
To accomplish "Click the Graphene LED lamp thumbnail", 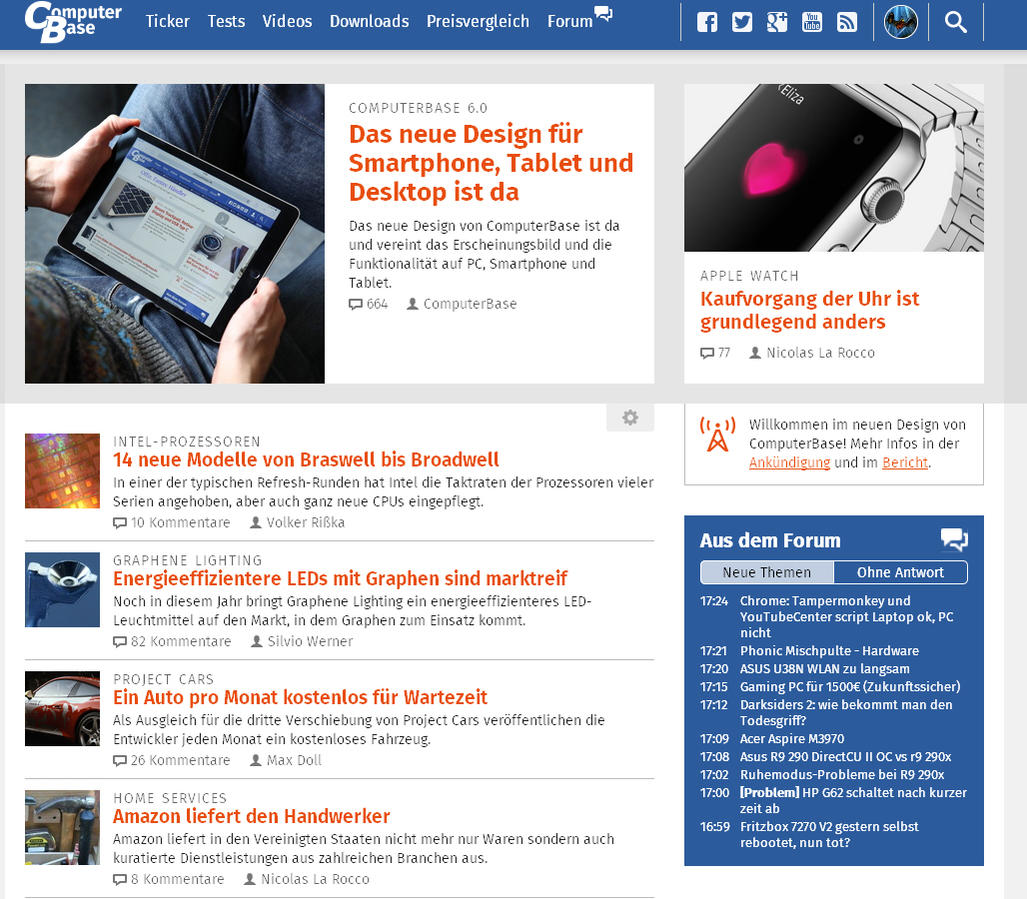I will coord(62,590).
